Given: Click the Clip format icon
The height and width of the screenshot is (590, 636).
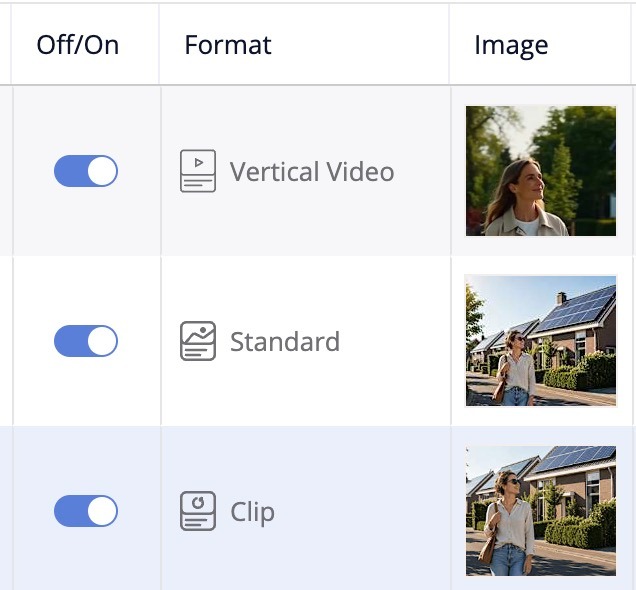Looking at the screenshot, I should pos(198,511).
